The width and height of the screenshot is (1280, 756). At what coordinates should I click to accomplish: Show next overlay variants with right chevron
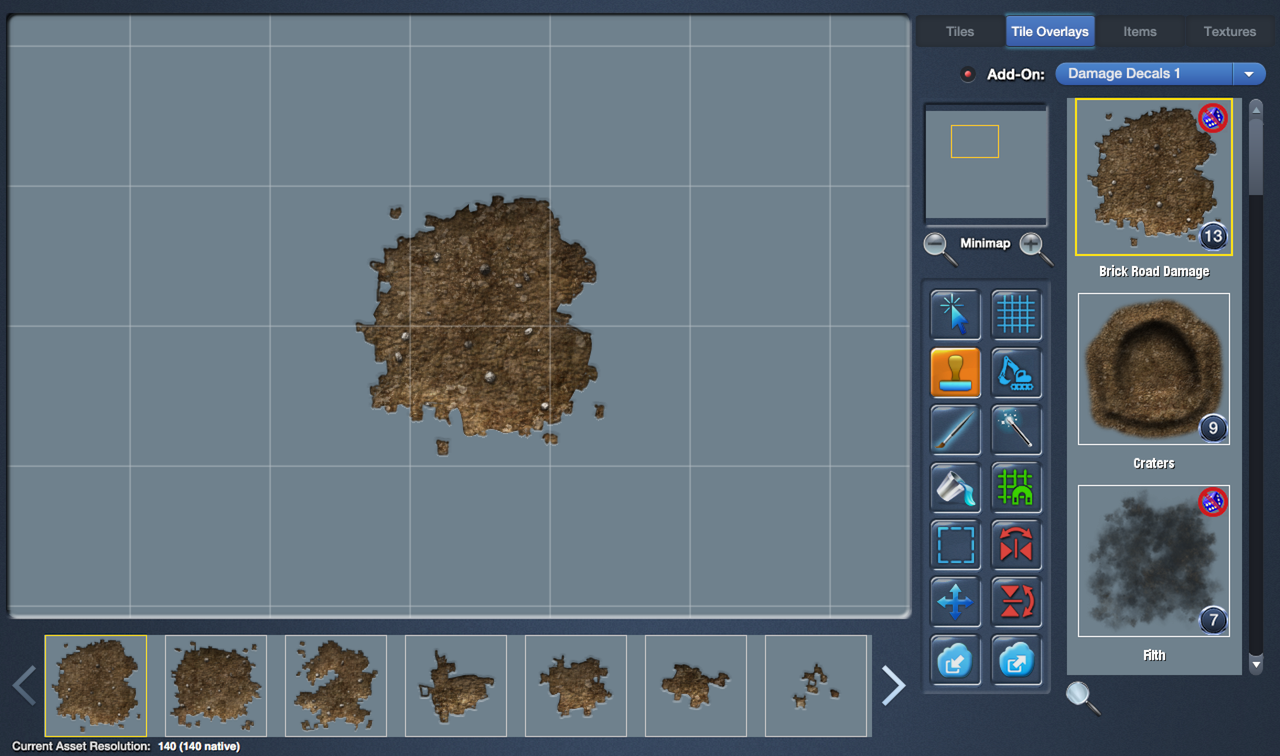893,686
